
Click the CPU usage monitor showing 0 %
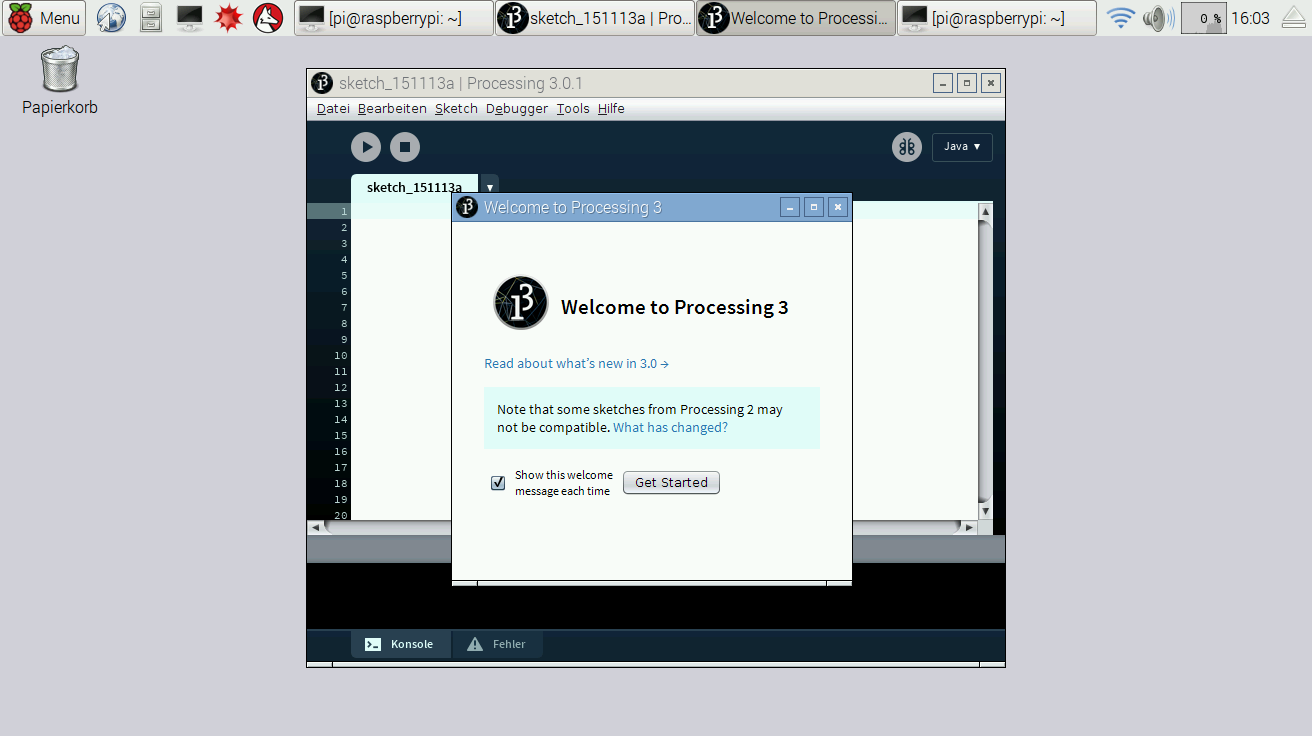(x=1204, y=18)
